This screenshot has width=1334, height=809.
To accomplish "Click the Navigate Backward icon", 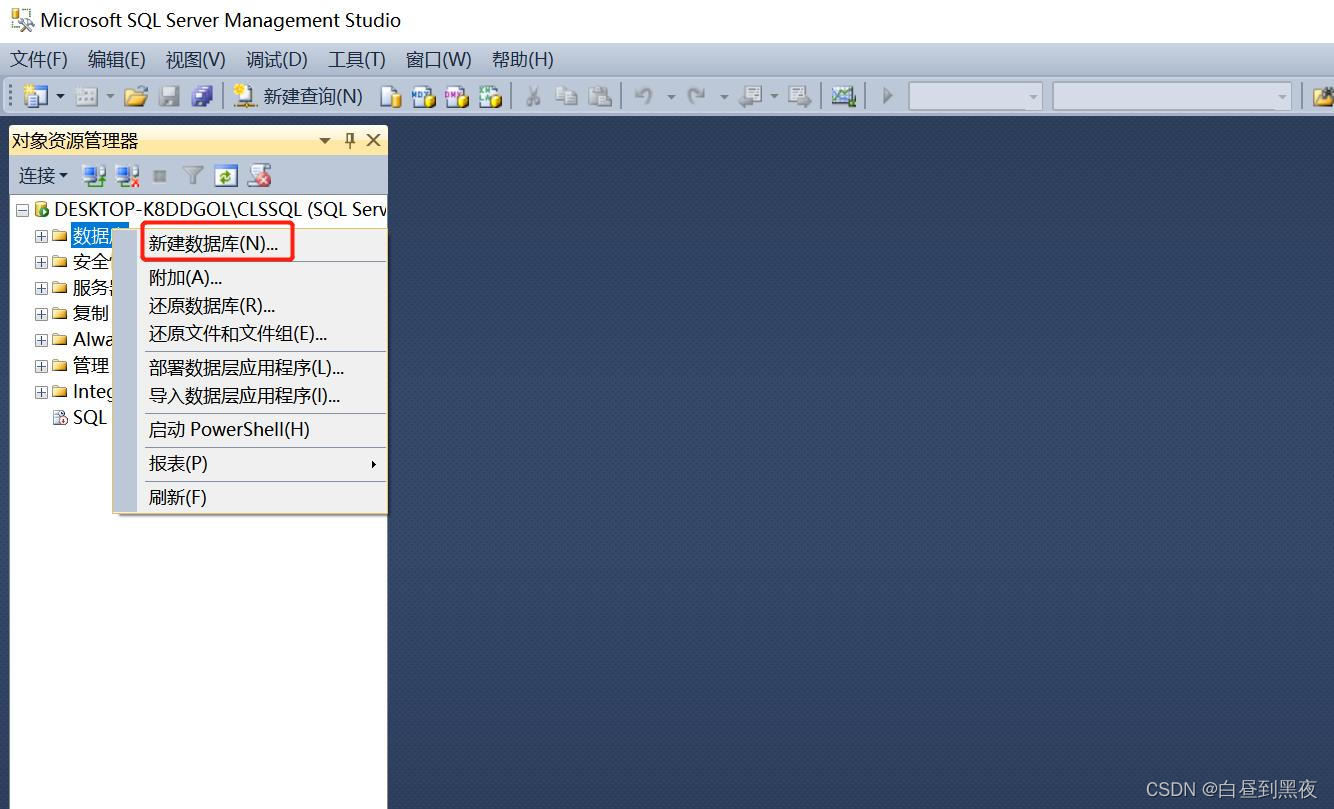I will (x=750, y=96).
